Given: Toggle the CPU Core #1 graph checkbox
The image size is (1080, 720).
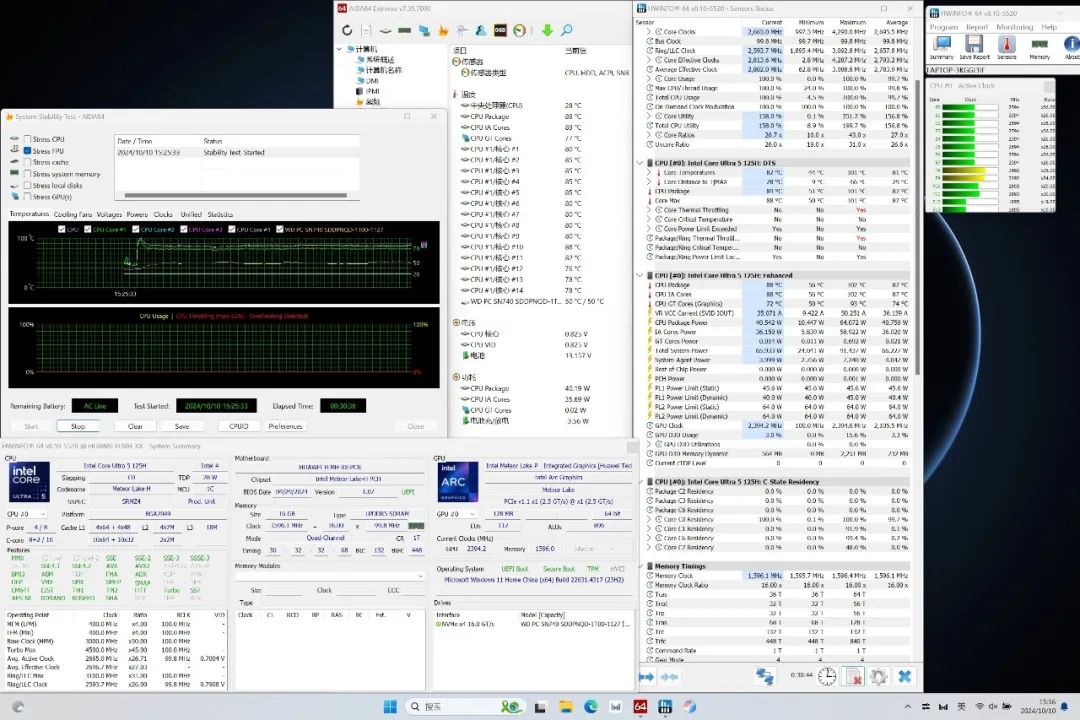Looking at the screenshot, I should (x=88, y=229).
